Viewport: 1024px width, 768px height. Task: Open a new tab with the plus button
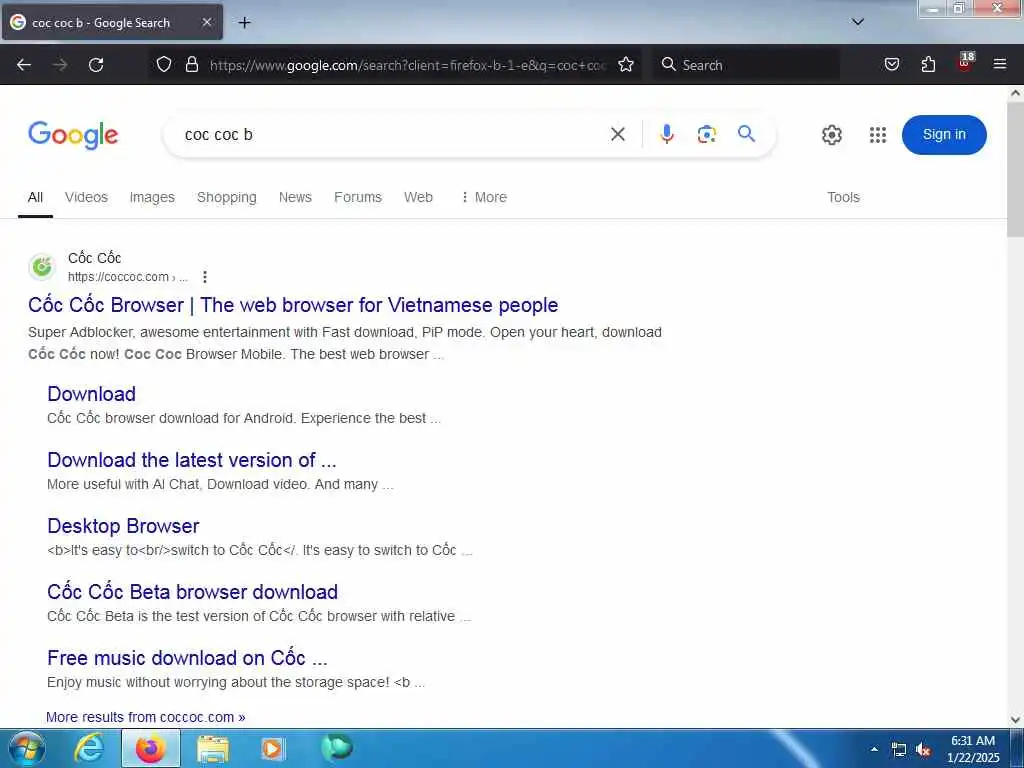coord(244,23)
